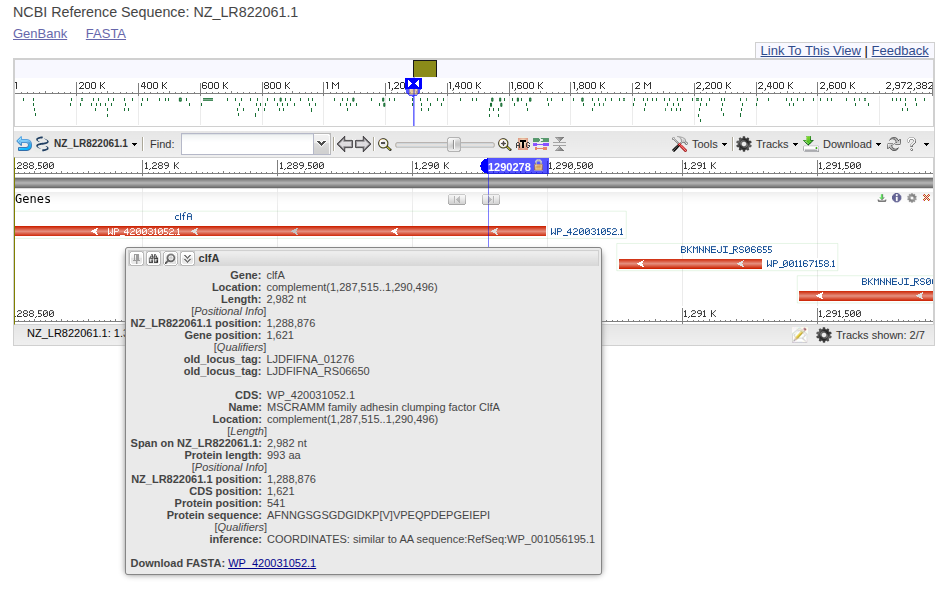941x591 pixels.
Task: Click inside the Find text field
Action: coord(248,144)
